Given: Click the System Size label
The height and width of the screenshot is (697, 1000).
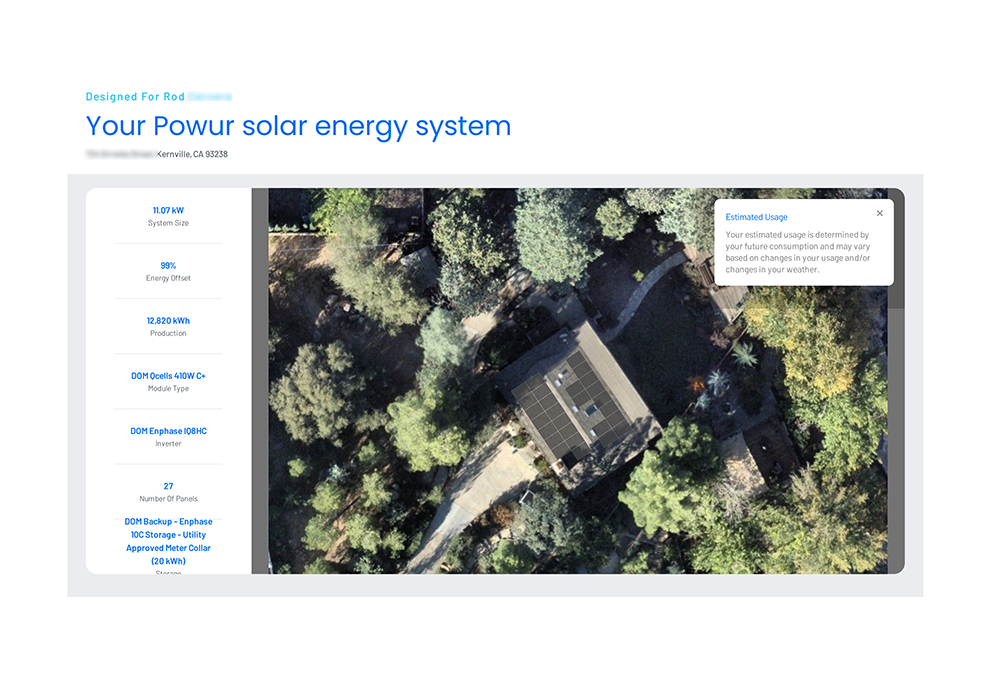Looking at the screenshot, I should [x=168, y=223].
